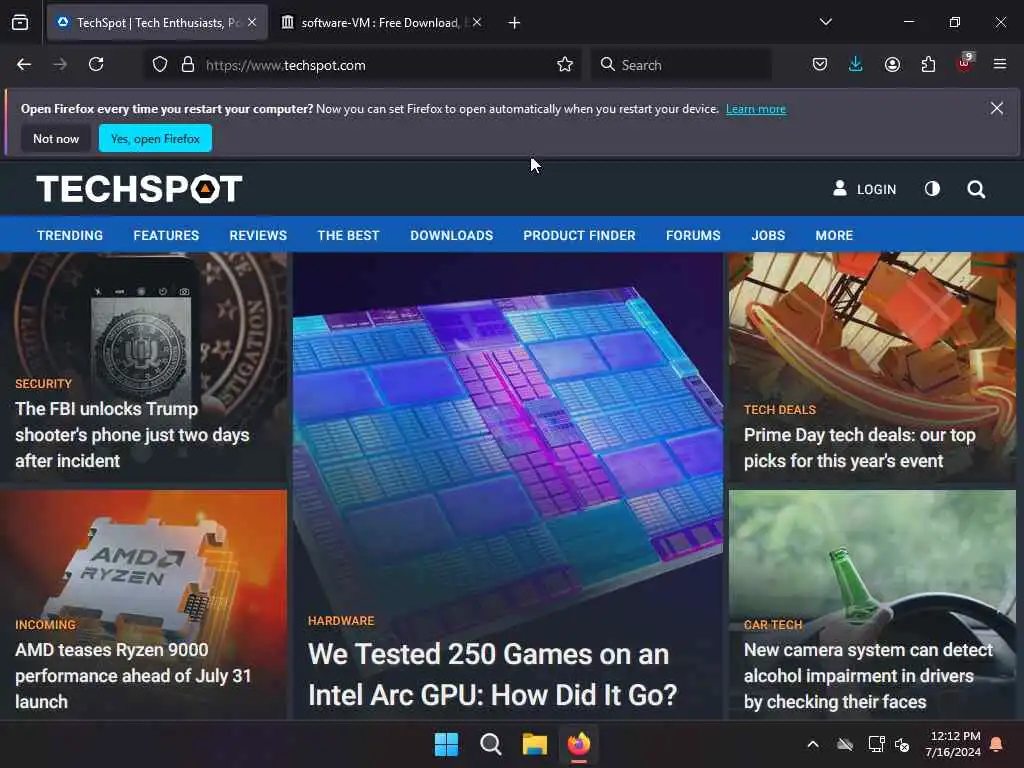Go to REVIEWS section
Screen dimensions: 1024x768
click(258, 236)
